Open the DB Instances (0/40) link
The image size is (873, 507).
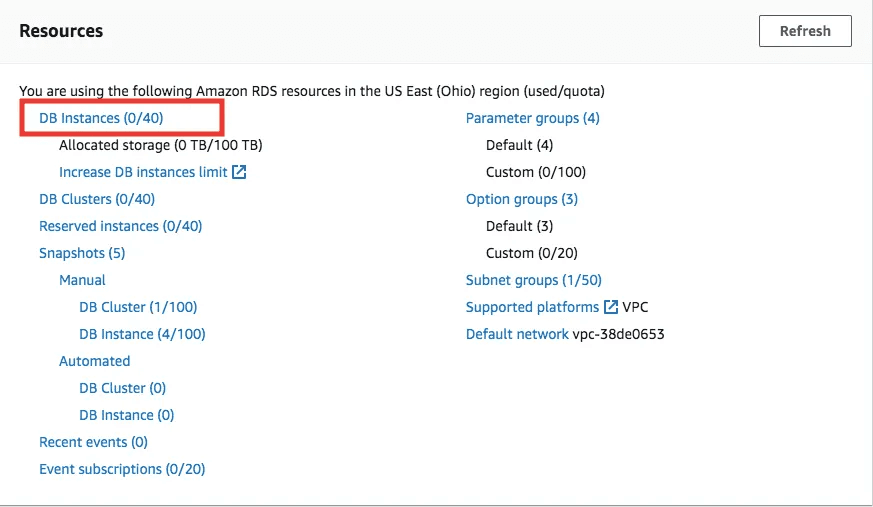[101, 118]
